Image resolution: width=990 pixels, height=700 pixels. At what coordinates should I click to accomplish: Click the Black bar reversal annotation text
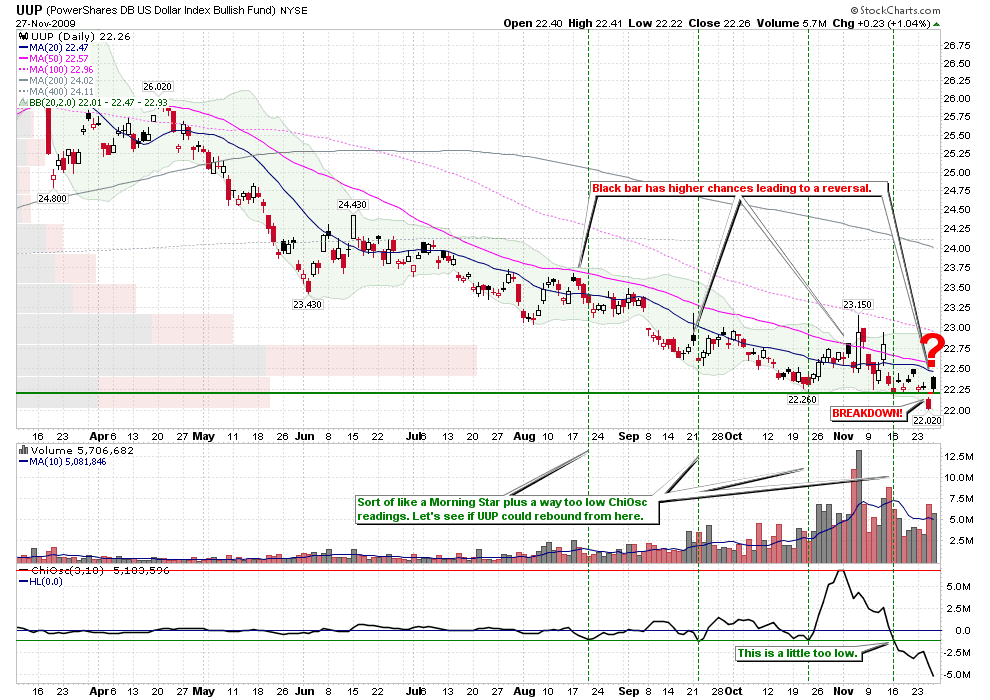tap(731, 188)
